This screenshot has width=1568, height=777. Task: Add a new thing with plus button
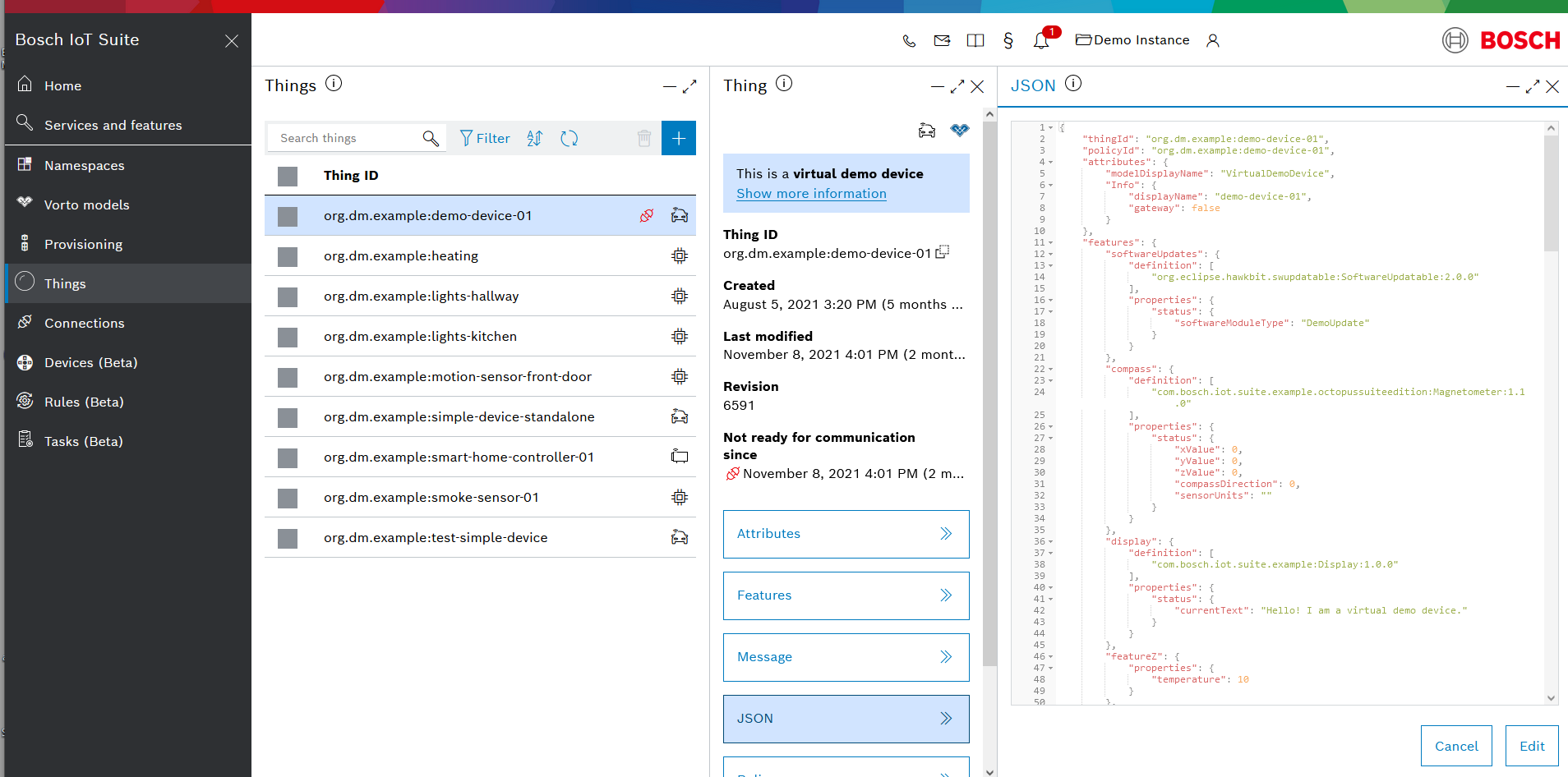coord(679,138)
